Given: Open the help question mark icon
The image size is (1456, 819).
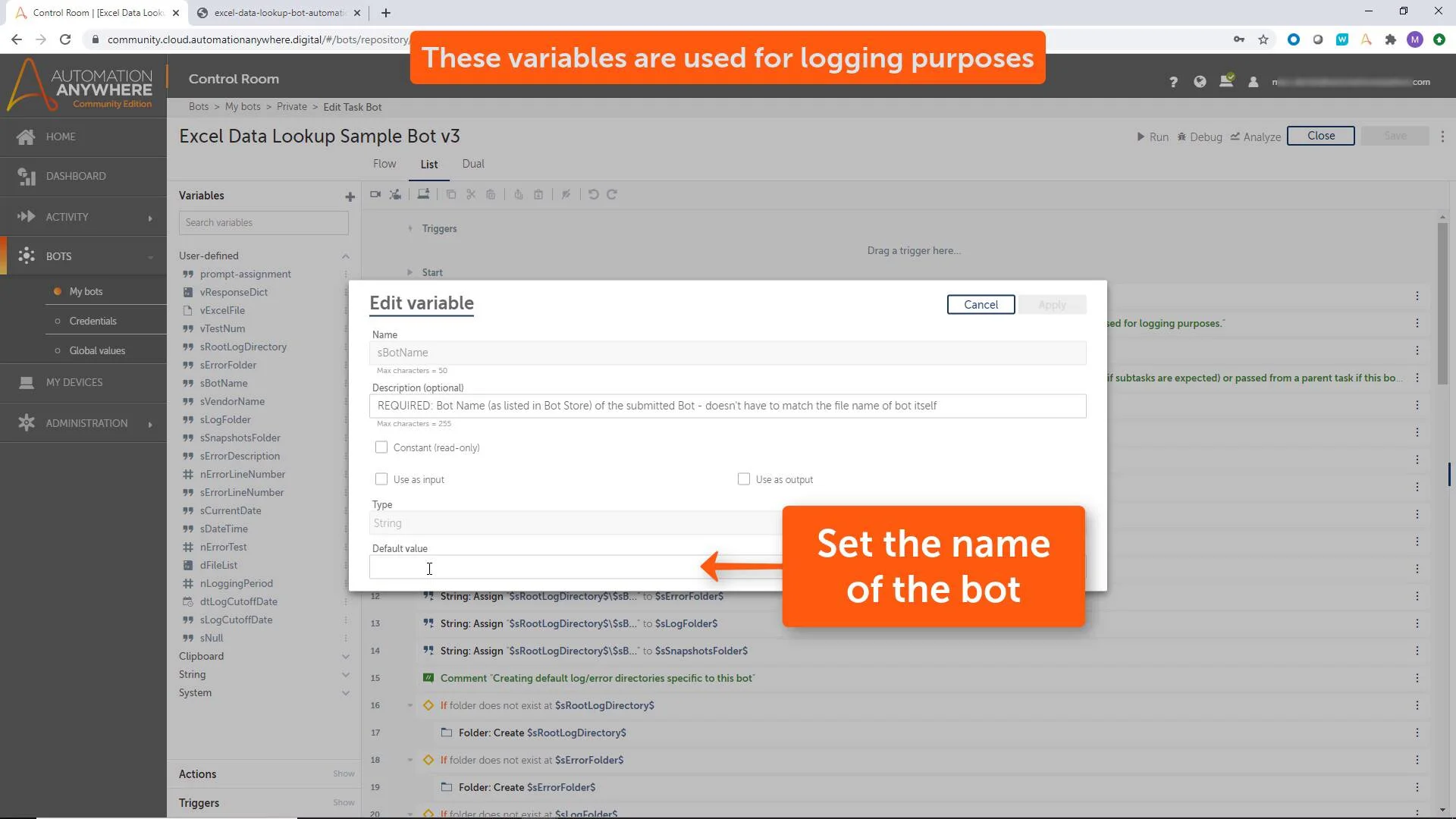Looking at the screenshot, I should [x=1173, y=82].
